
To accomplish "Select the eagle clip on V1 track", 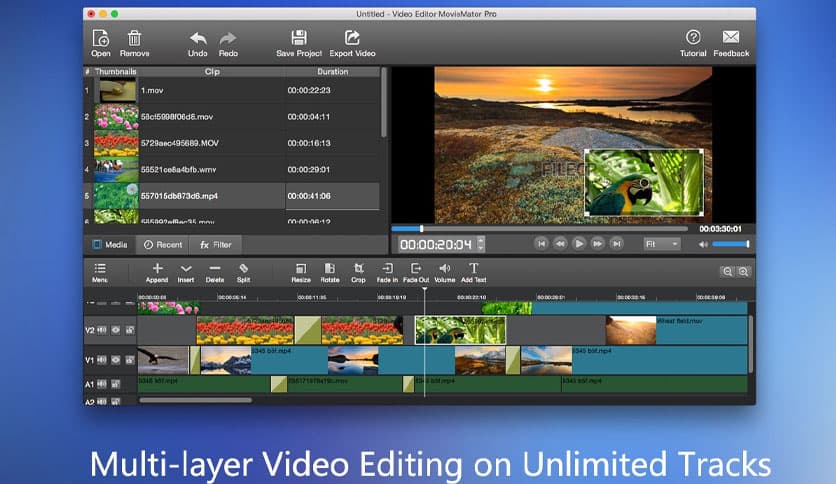I will (x=163, y=360).
